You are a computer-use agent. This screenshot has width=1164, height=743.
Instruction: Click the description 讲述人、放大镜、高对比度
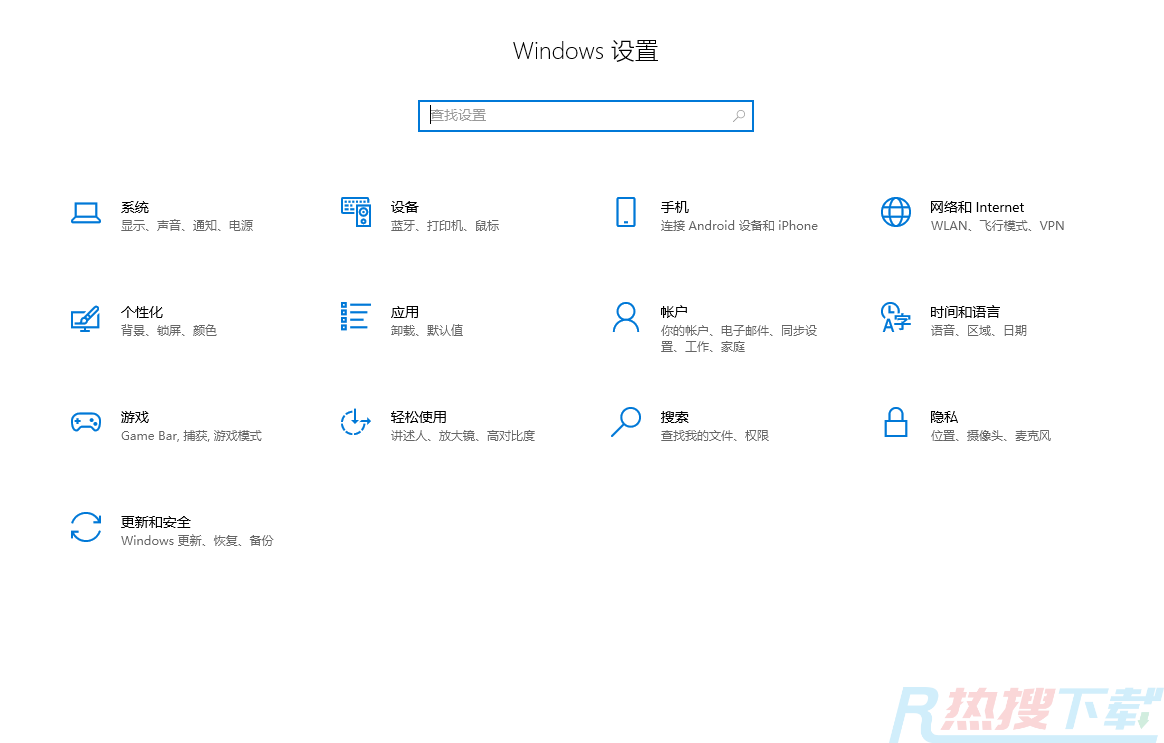pos(463,436)
